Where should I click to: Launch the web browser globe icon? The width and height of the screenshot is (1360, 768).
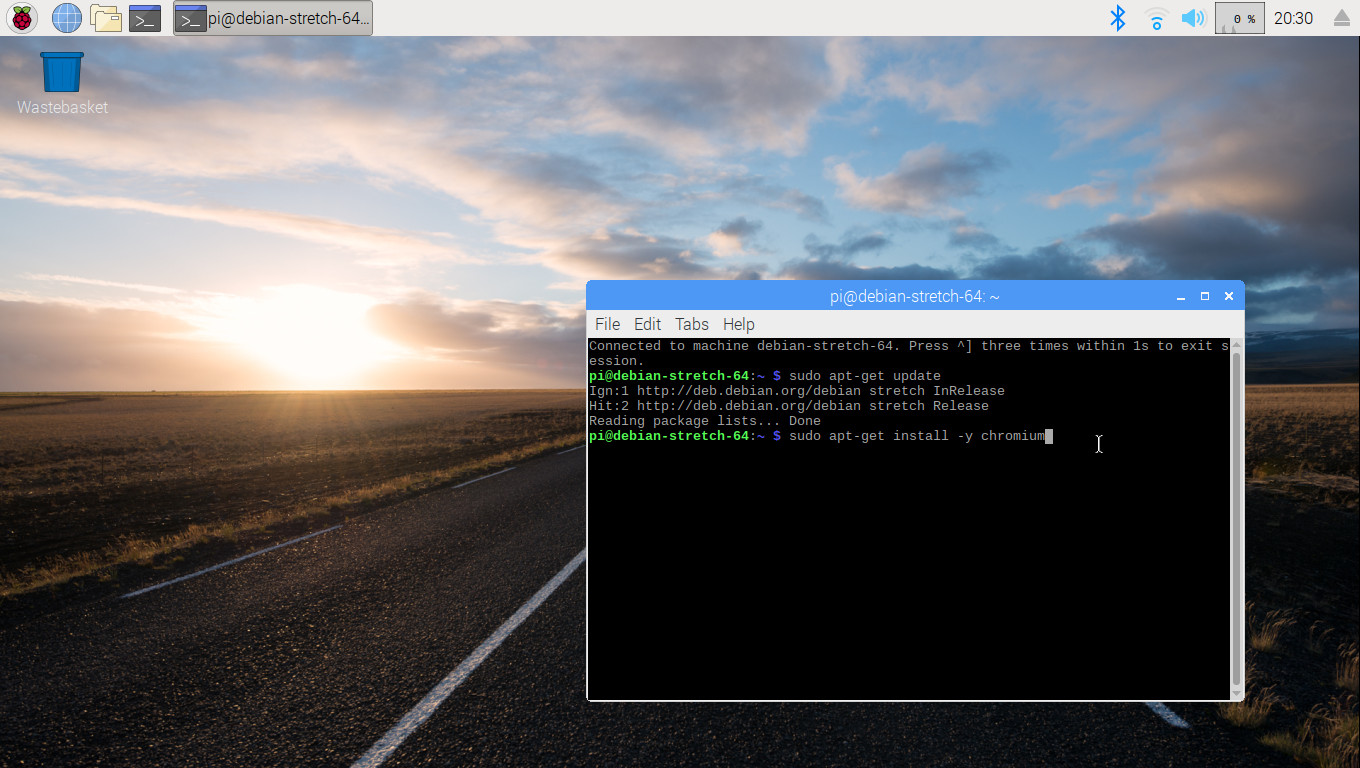click(x=67, y=18)
